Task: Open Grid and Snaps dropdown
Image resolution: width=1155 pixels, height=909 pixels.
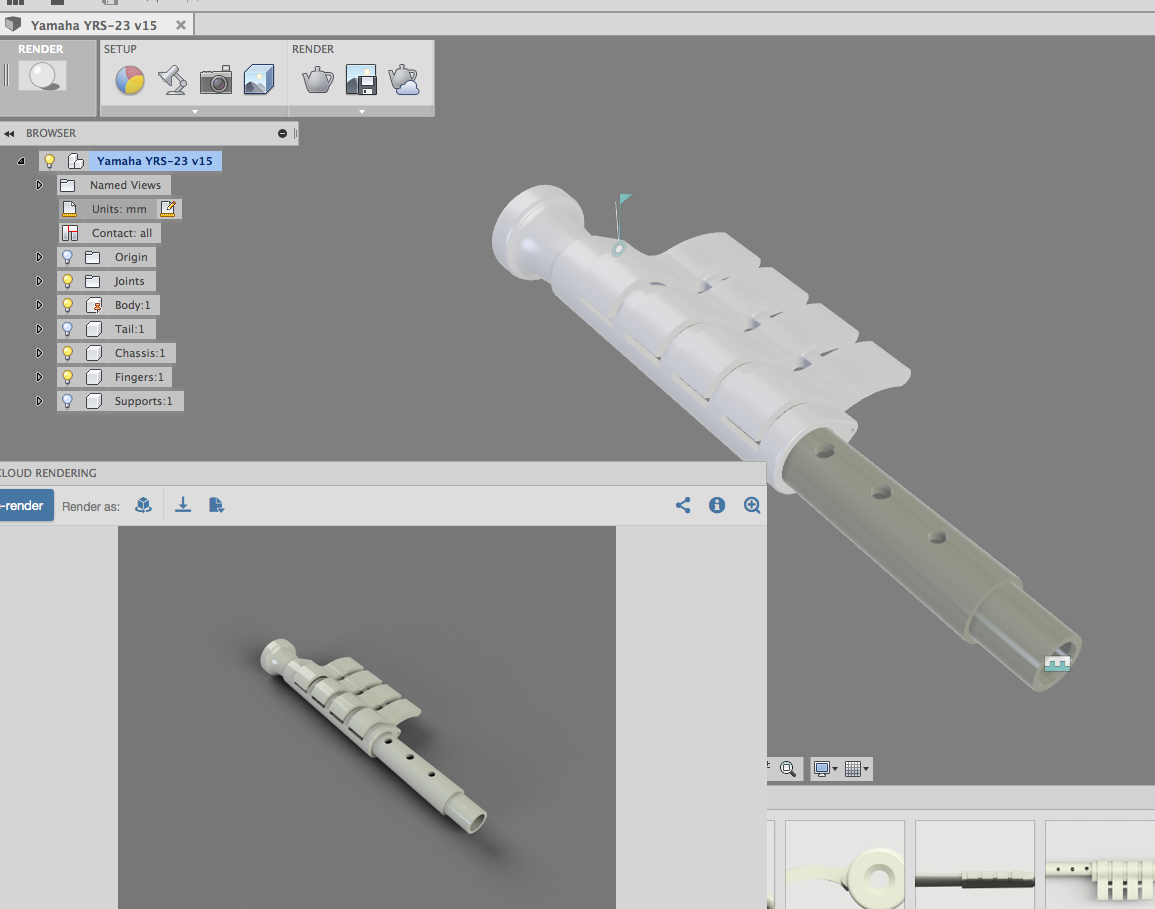Action: [856, 769]
